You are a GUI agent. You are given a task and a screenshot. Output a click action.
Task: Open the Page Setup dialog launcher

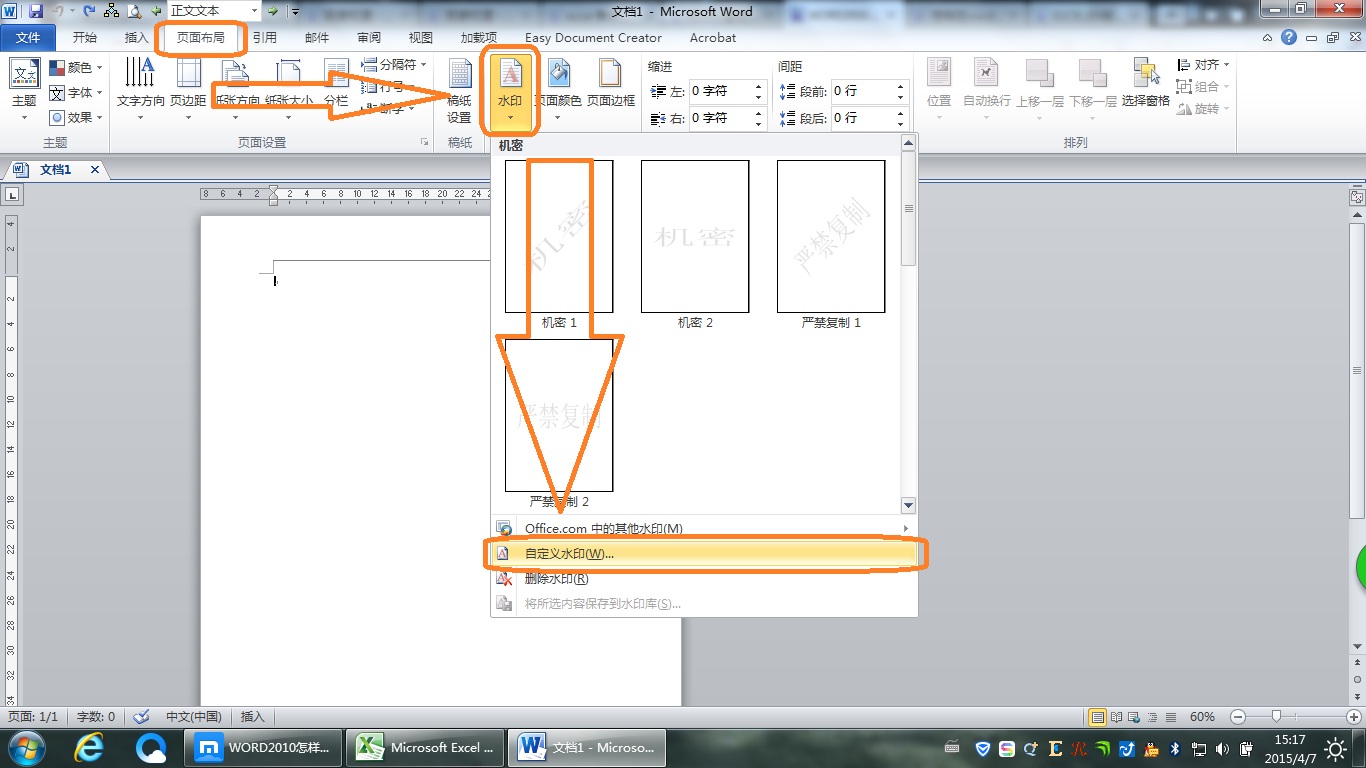click(425, 143)
